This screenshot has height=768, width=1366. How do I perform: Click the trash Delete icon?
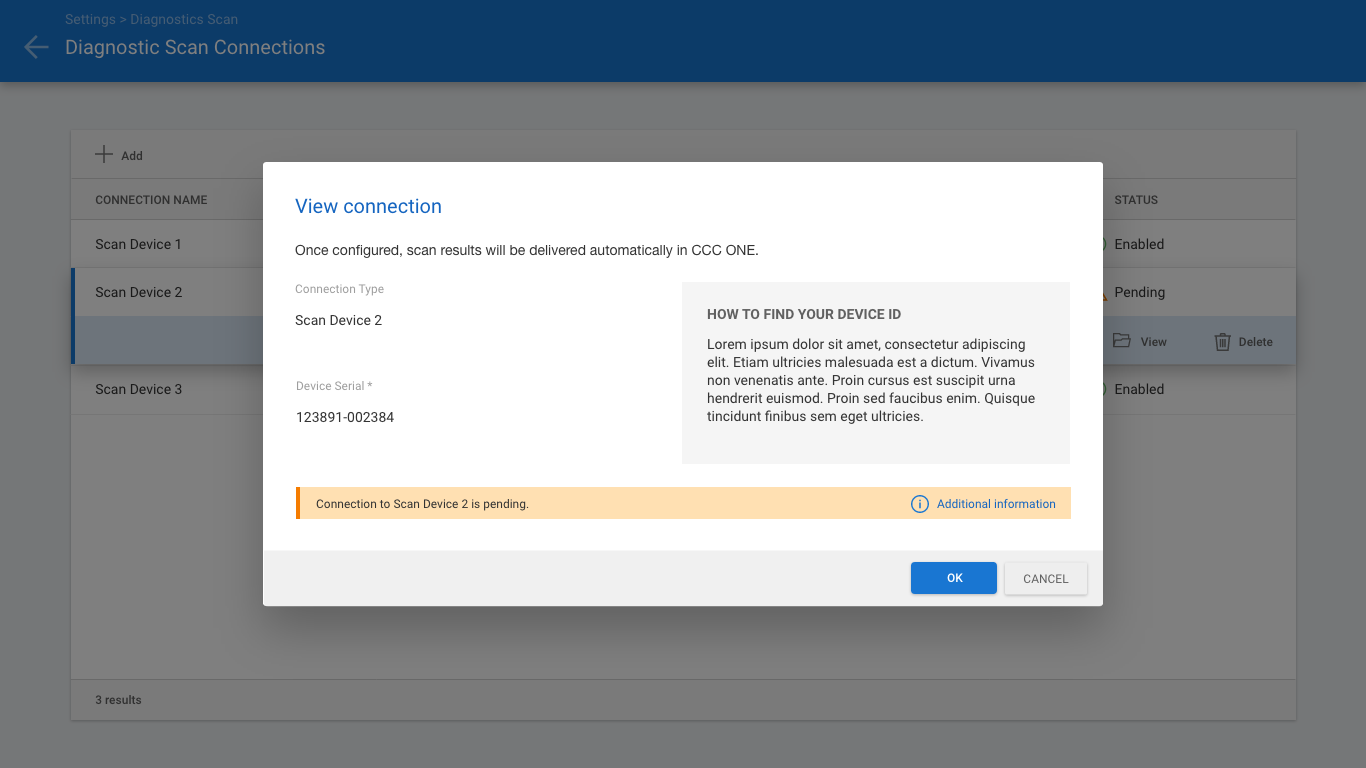tap(1222, 342)
